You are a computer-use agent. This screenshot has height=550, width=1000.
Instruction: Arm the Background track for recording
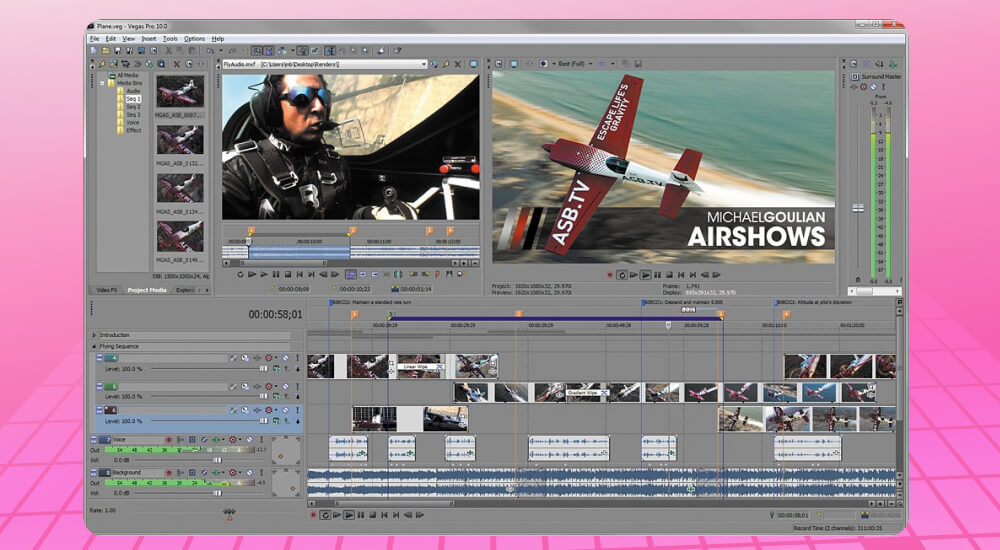pos(169,473)
